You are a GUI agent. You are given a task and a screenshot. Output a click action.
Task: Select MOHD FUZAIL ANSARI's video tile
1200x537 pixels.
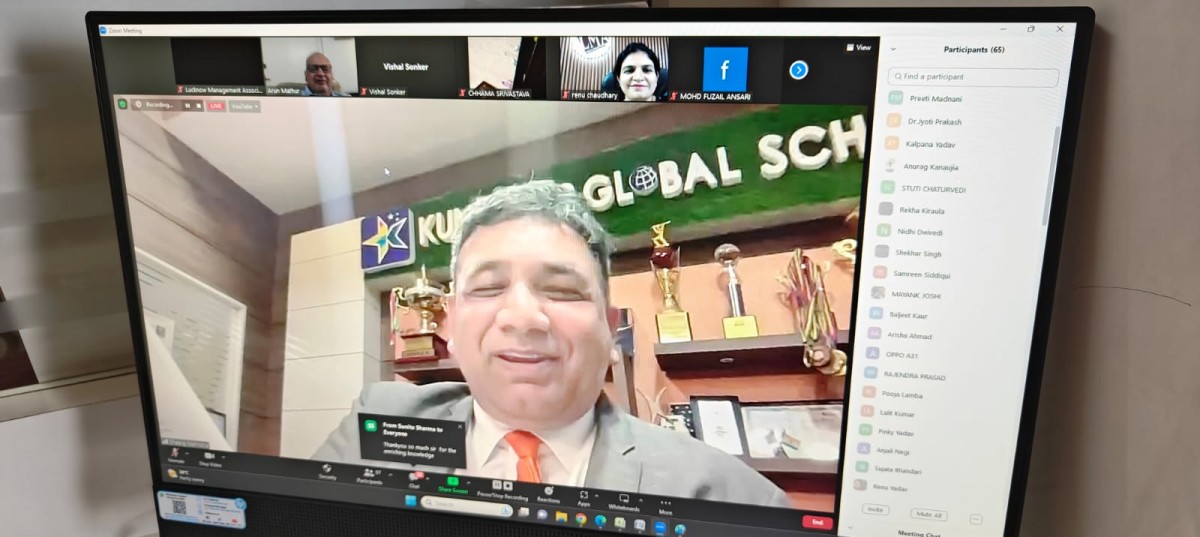[x=725, y=69]
